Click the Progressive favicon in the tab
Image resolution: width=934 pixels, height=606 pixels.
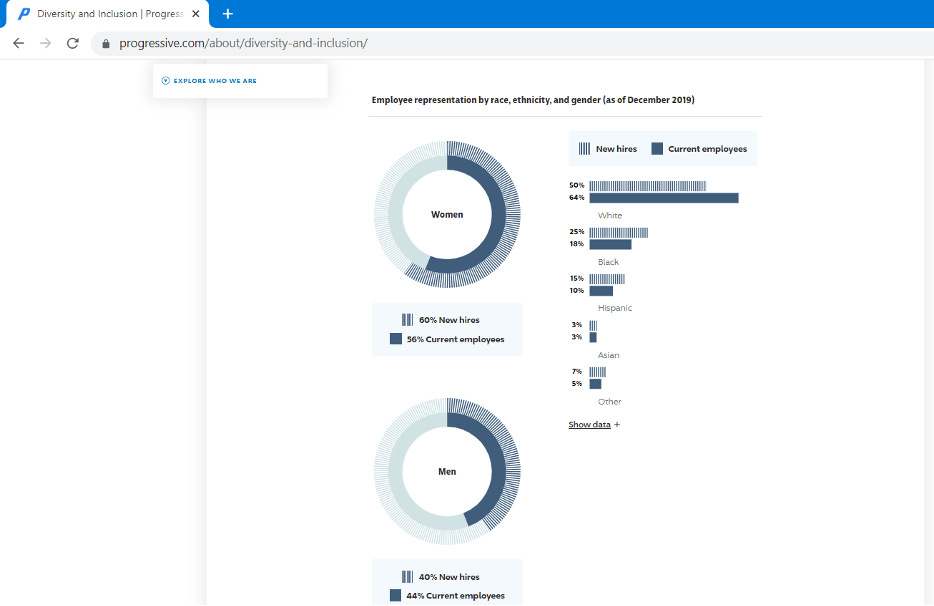point(24,14)
